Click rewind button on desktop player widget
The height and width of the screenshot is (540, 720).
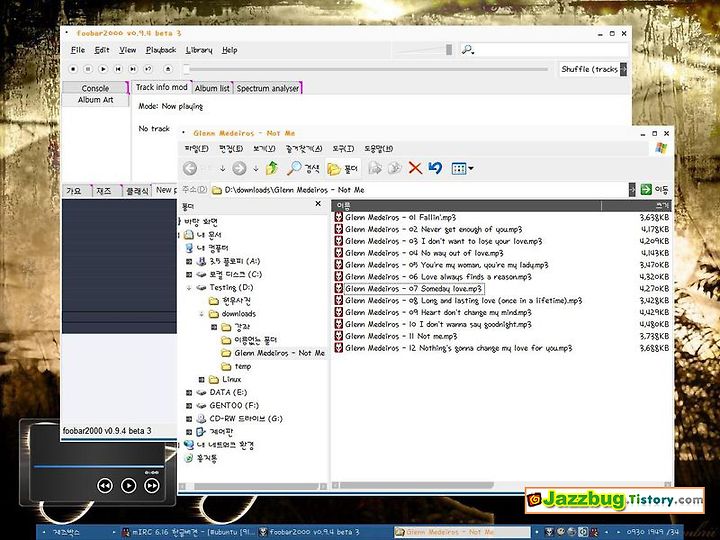(105, 485)
